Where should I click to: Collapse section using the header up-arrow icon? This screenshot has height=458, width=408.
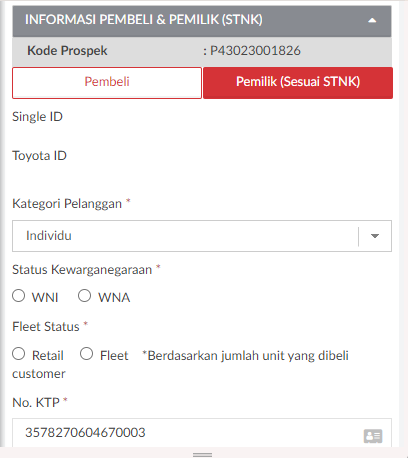(x=372, y=21)
